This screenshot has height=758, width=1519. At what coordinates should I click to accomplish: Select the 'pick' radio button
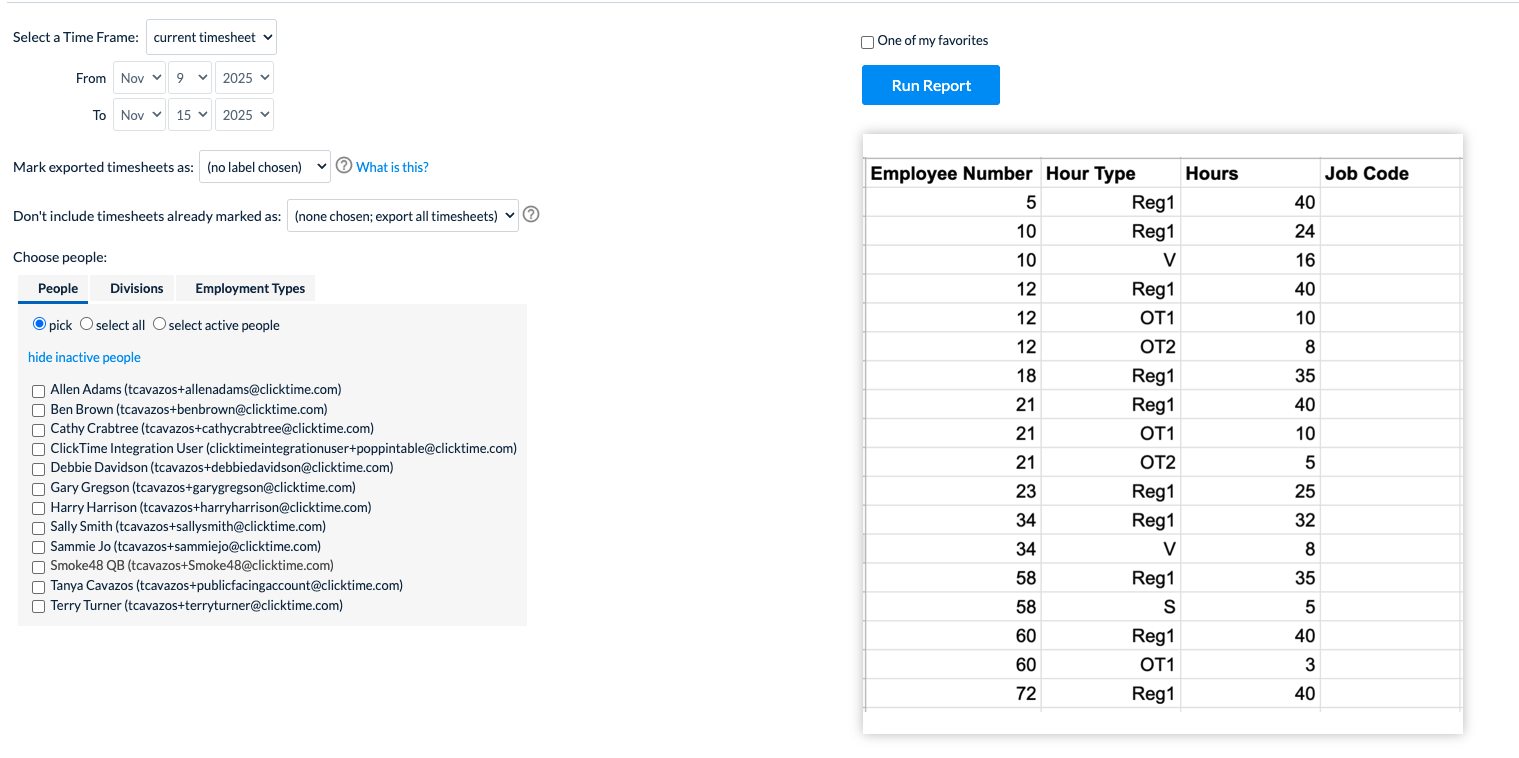(39, 324)
